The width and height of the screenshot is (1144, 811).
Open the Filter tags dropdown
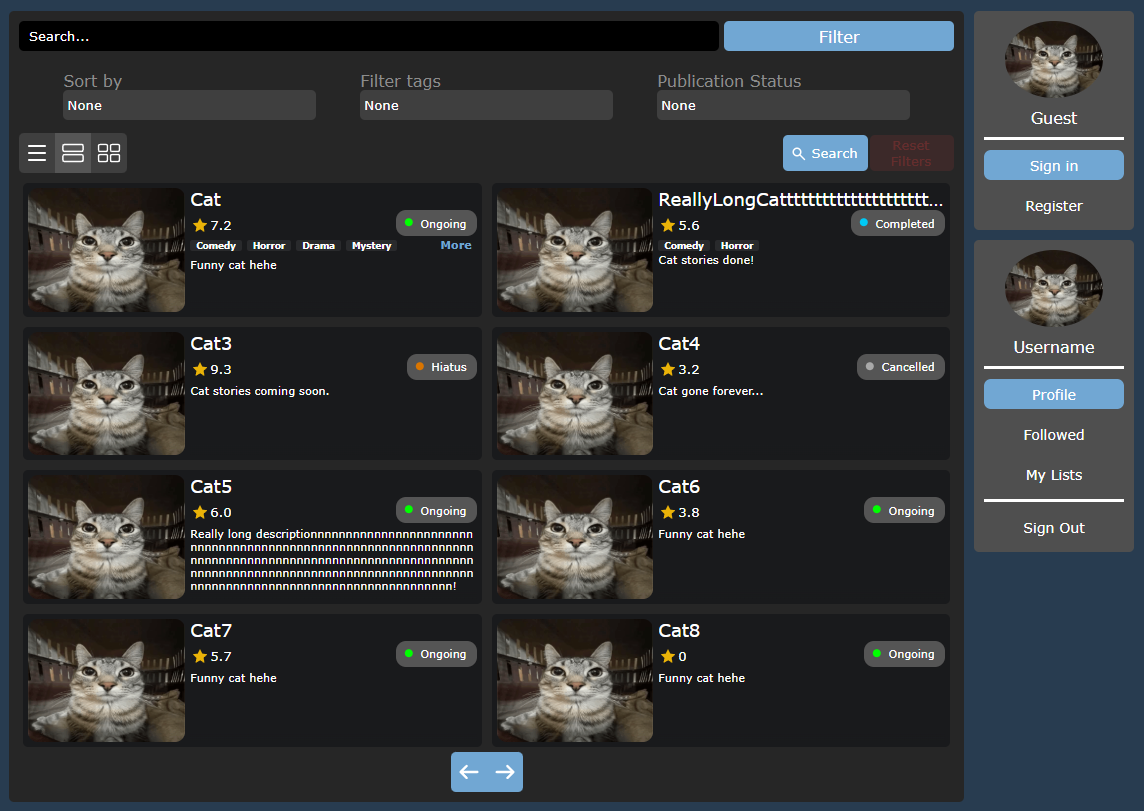tap(486, 105)
